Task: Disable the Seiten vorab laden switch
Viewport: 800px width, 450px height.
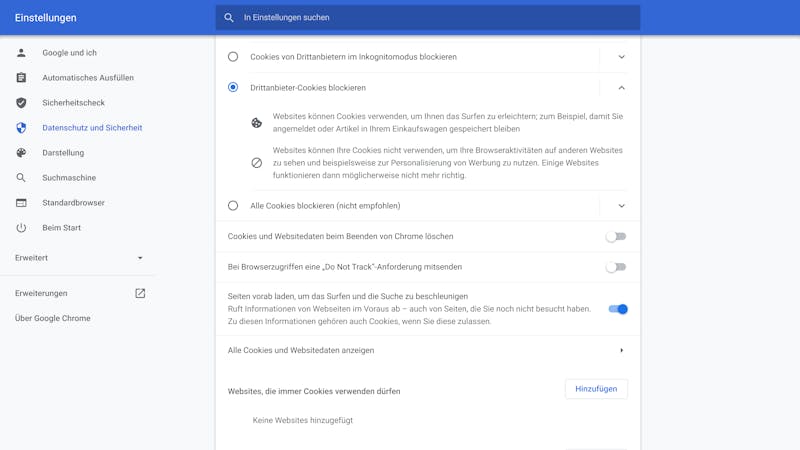Action: (x=618, y=309)
